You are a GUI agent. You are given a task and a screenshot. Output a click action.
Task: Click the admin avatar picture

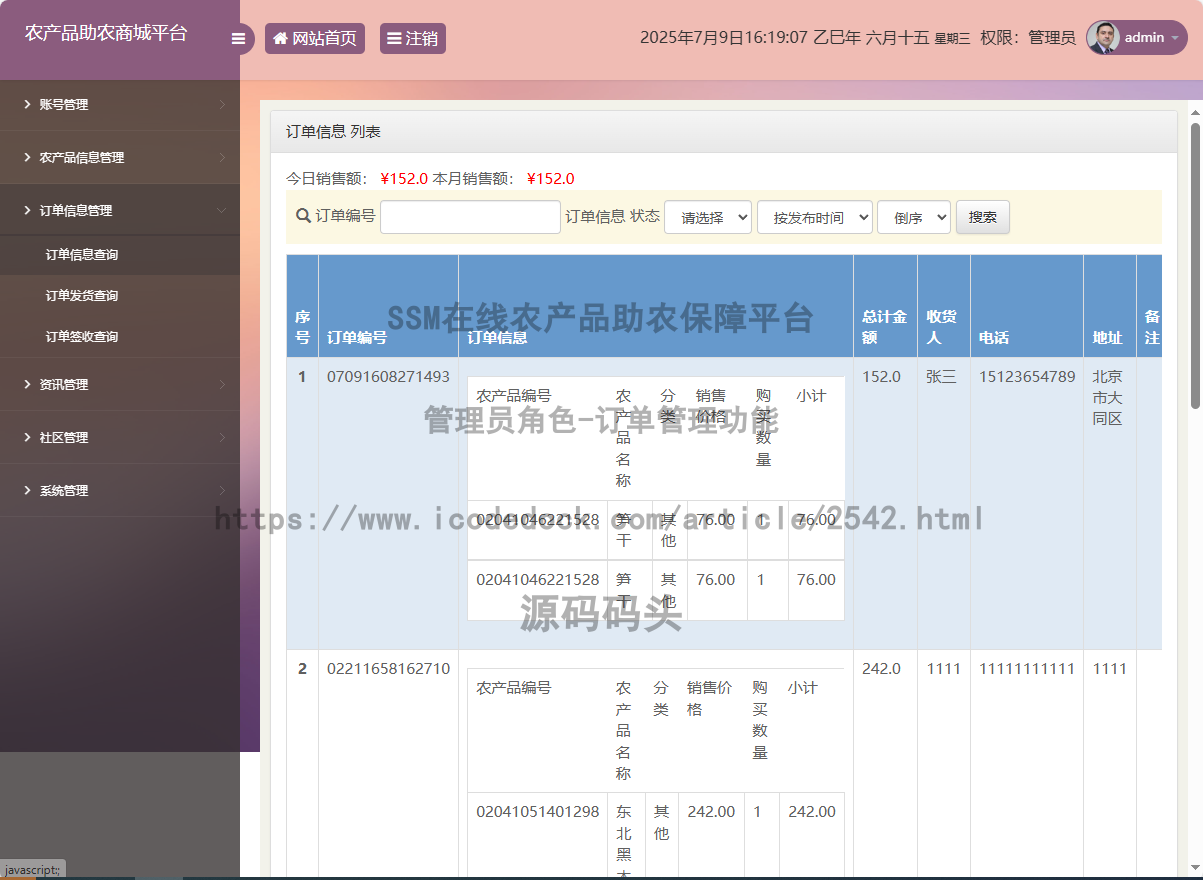(1103, 38)
